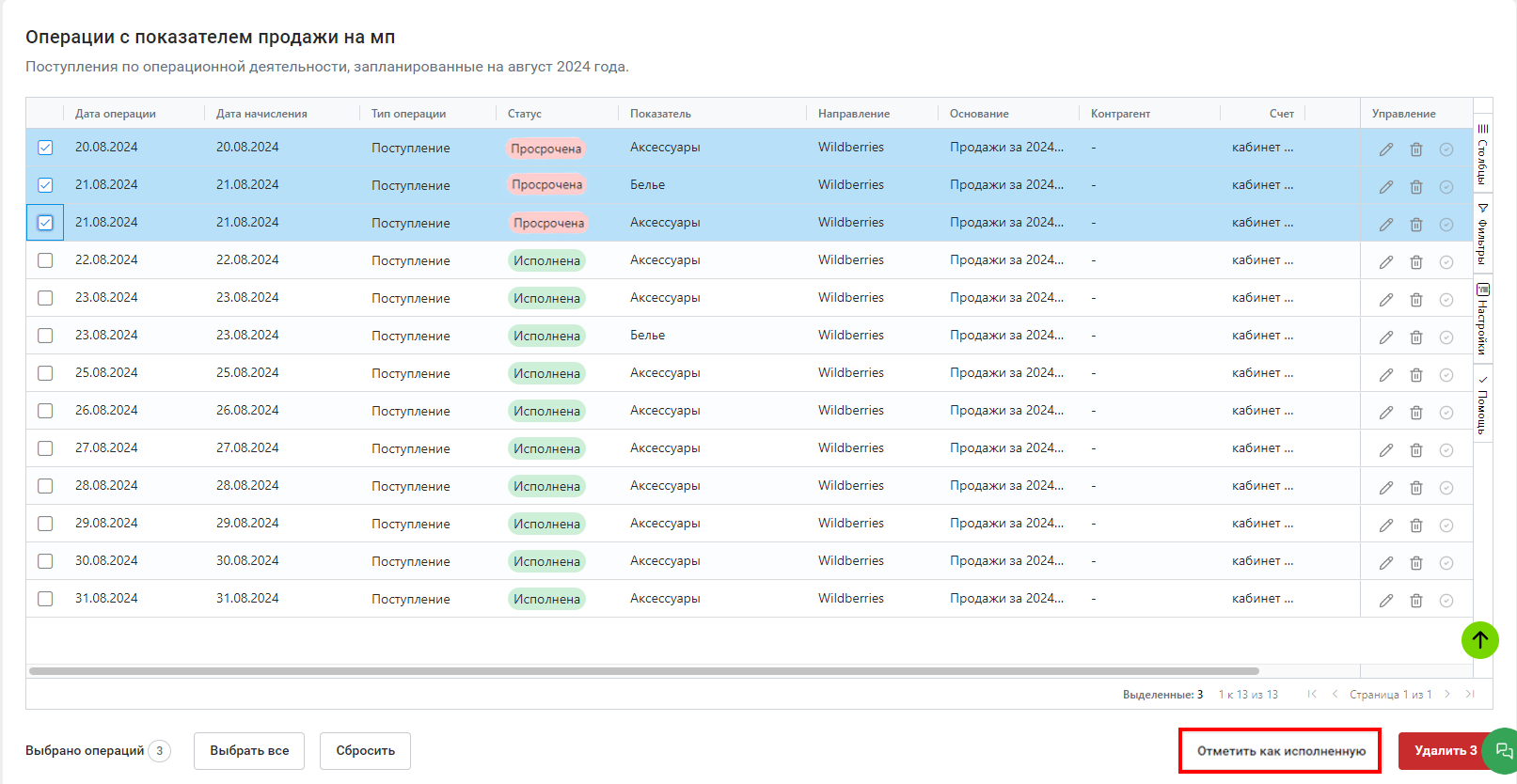Screen dimensions: 1517x784
Task: Edit the 25.08.2024 operation with pencil icon
Action: [1386, 375]
